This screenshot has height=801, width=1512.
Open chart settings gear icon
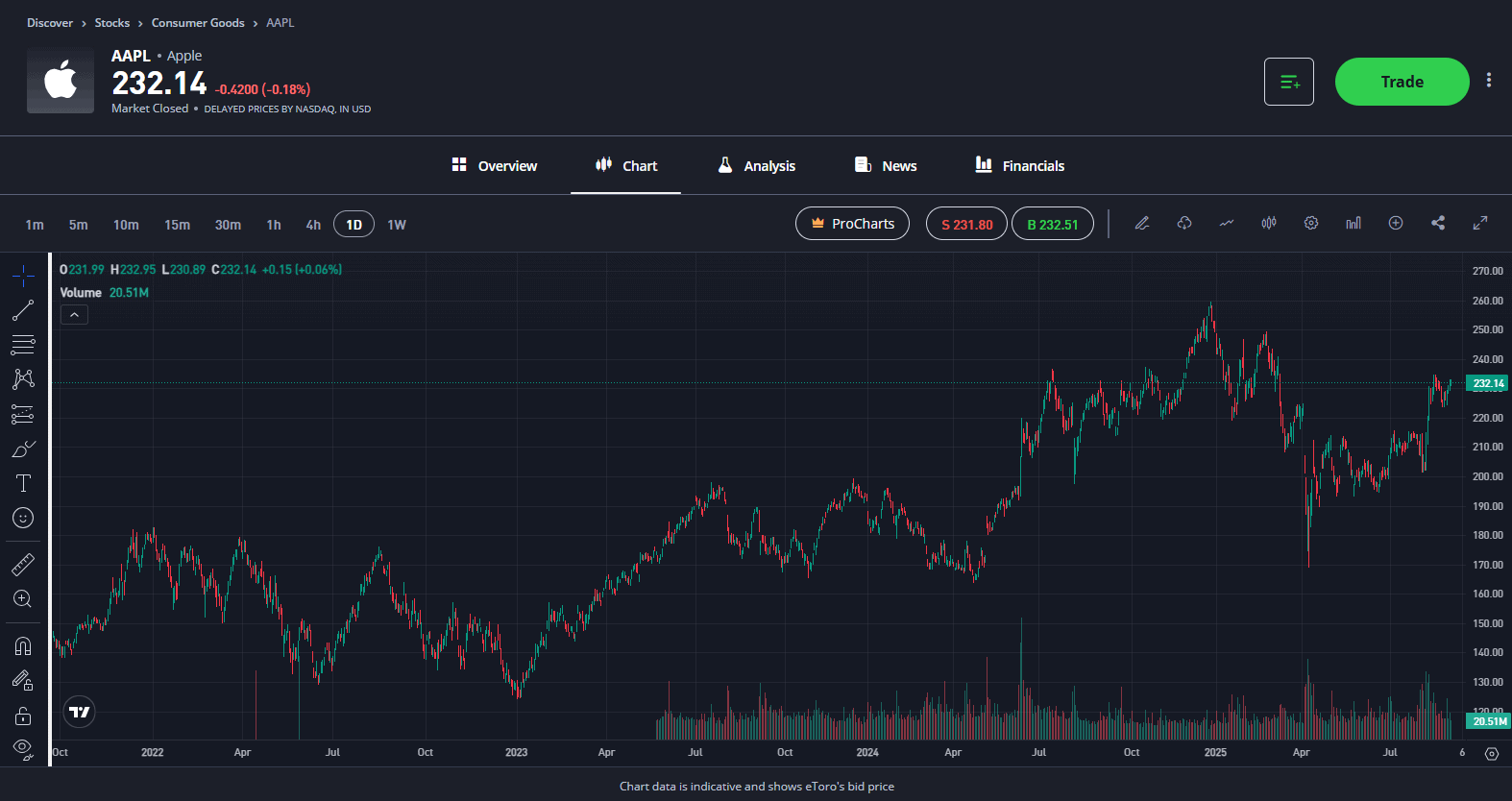tap(1311, 223)
